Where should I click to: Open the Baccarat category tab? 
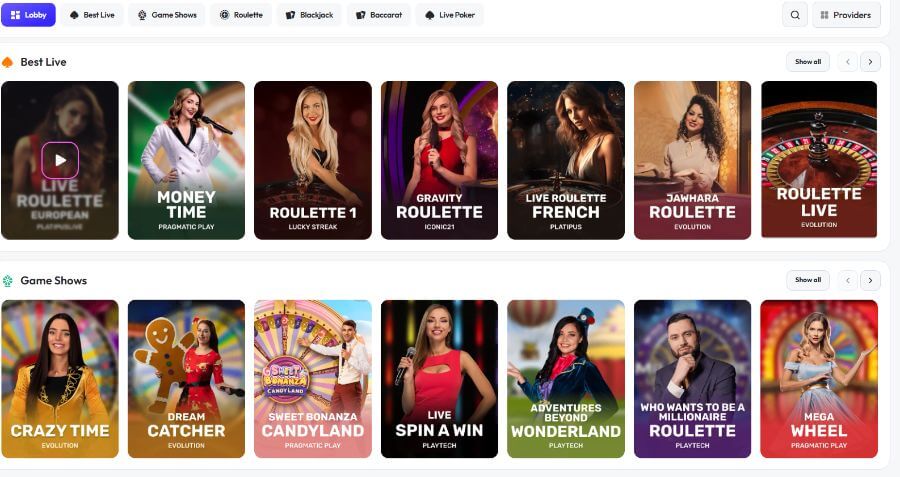(x=379, y=15)
